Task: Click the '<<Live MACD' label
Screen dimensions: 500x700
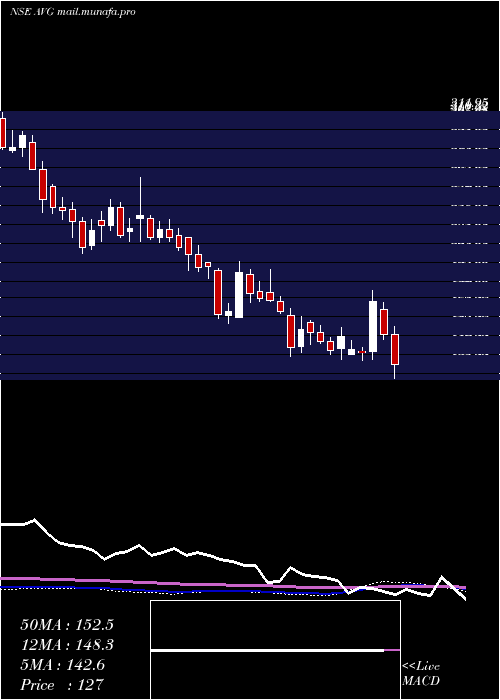Action: pyautogui.click(x=421, y=673)
